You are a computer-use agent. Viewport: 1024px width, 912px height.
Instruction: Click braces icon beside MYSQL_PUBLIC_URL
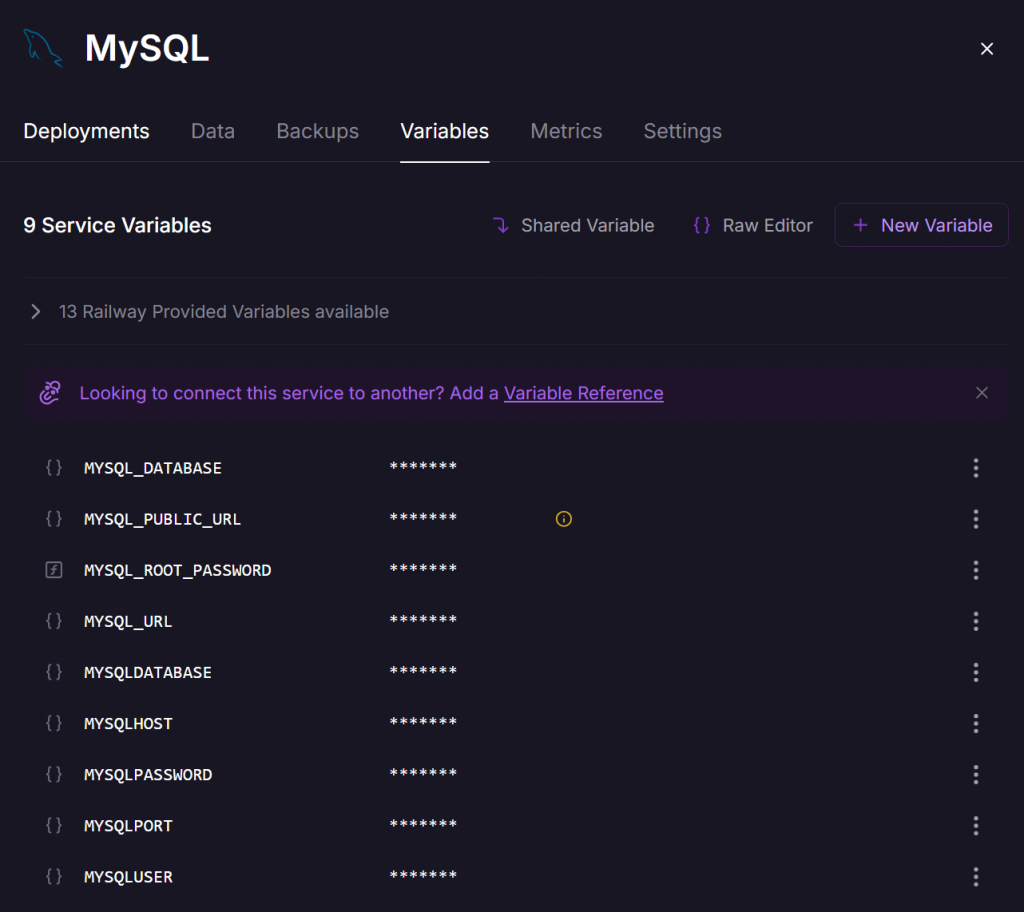[54, 519]
